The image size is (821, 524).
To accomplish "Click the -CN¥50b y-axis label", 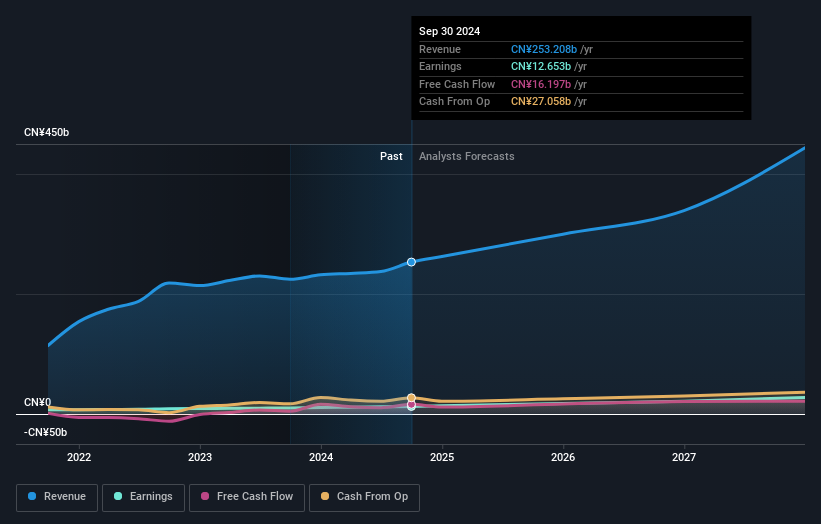I will (x=46, y=432).
